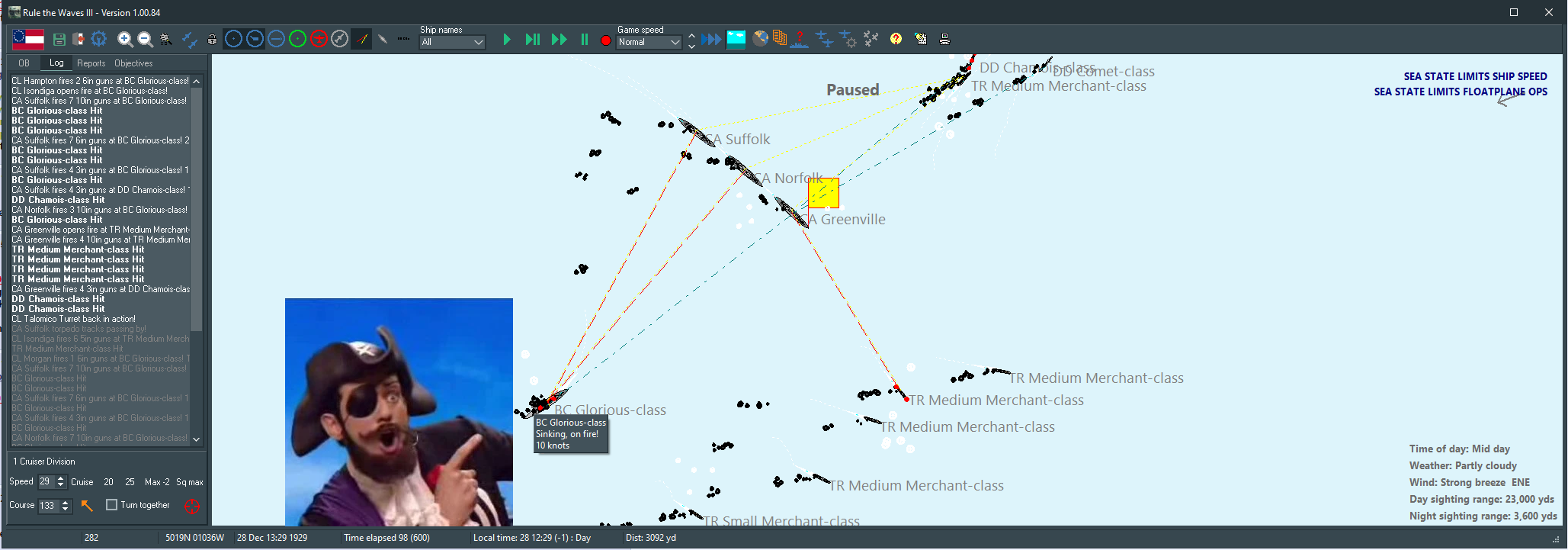Image resolution: width=1568 pixels, height=550 pixels.
Task: Start game with green play button
Action: 507,40
